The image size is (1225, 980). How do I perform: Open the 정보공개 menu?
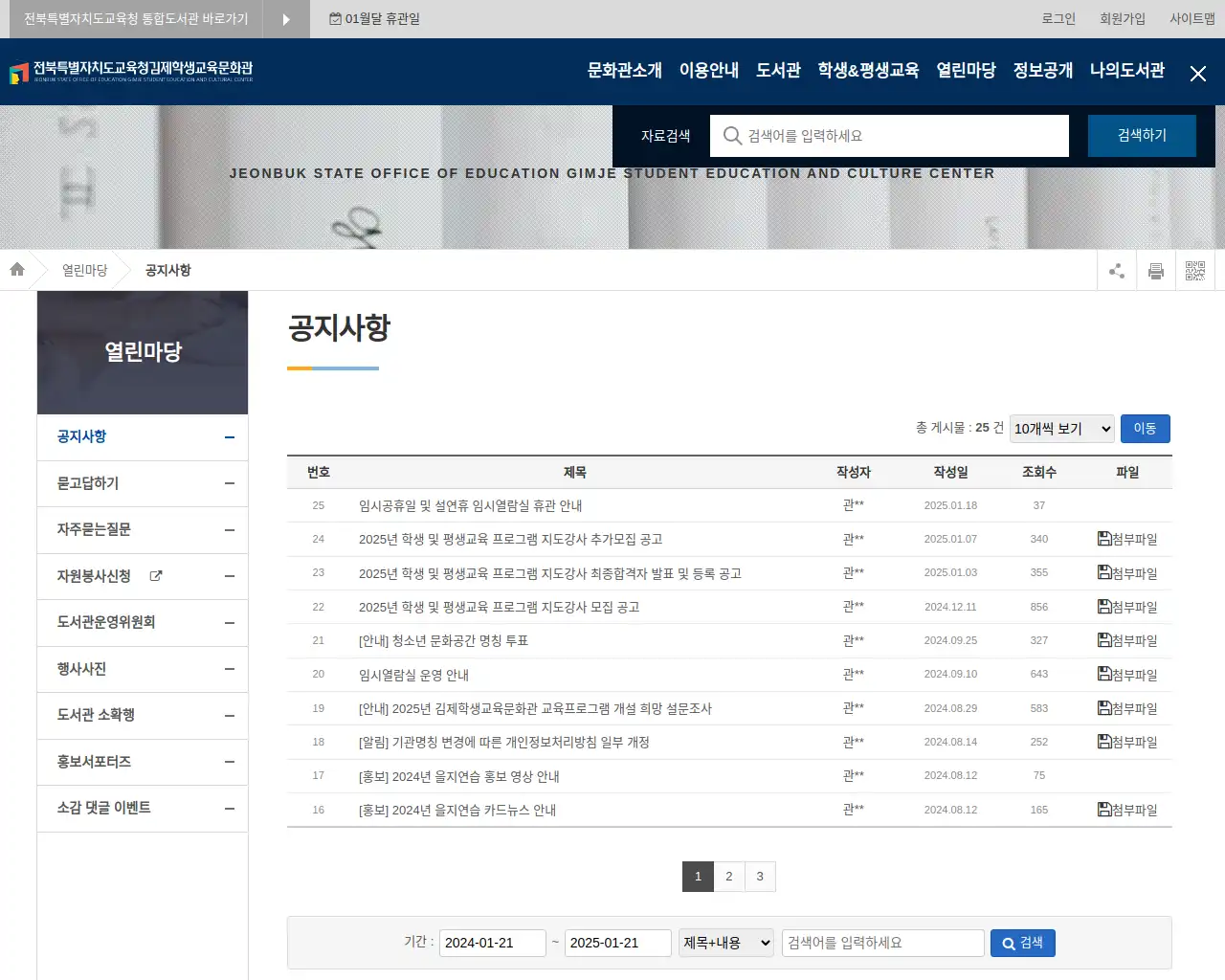click(1043, 71)
